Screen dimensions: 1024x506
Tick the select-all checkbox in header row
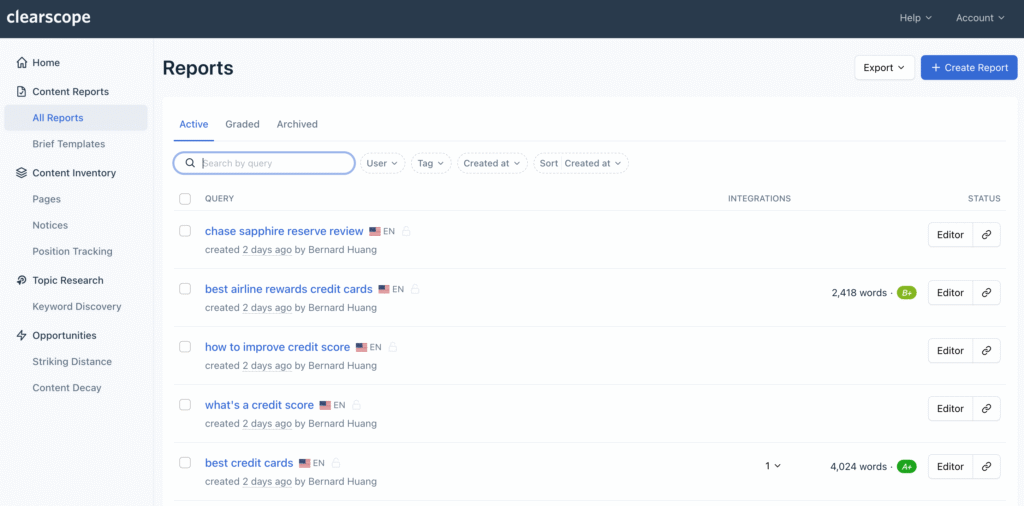point(185,198)
